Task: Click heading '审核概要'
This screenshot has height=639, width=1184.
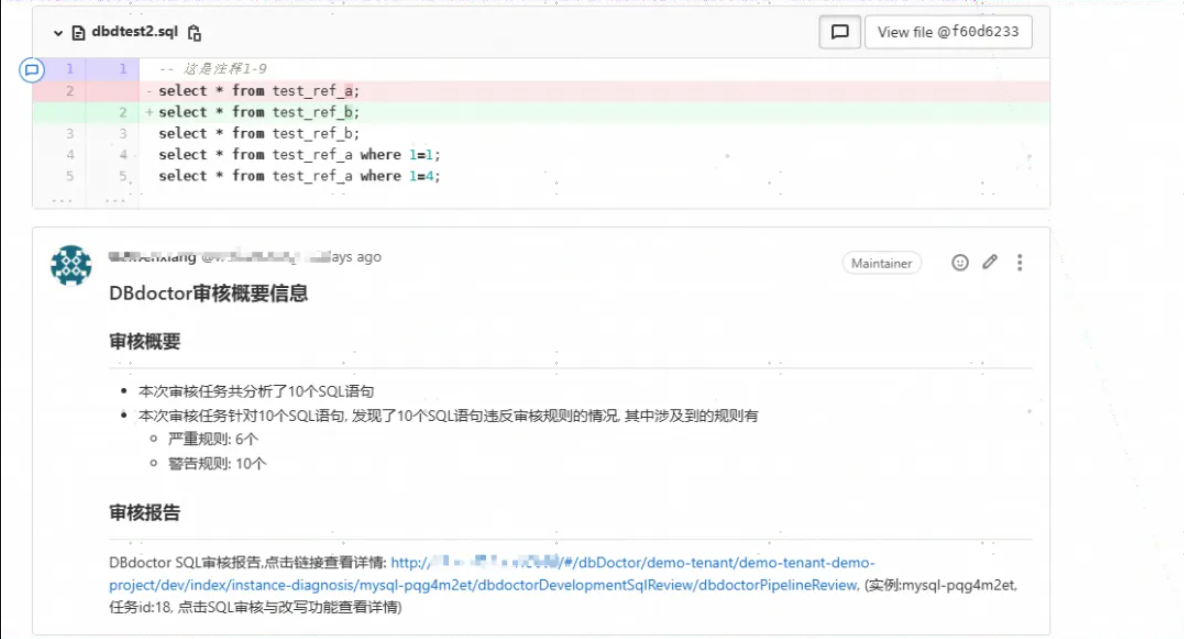Action: pos(144,341)
